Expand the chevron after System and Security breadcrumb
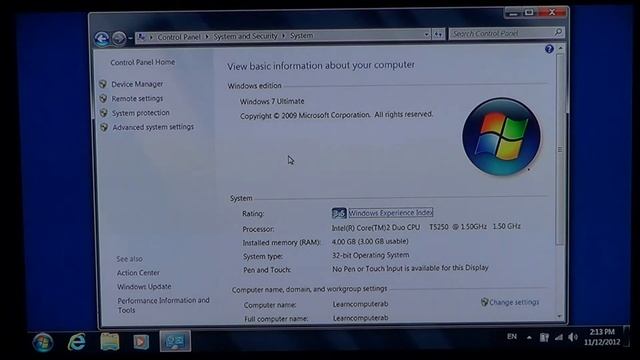 coord(283,36)
